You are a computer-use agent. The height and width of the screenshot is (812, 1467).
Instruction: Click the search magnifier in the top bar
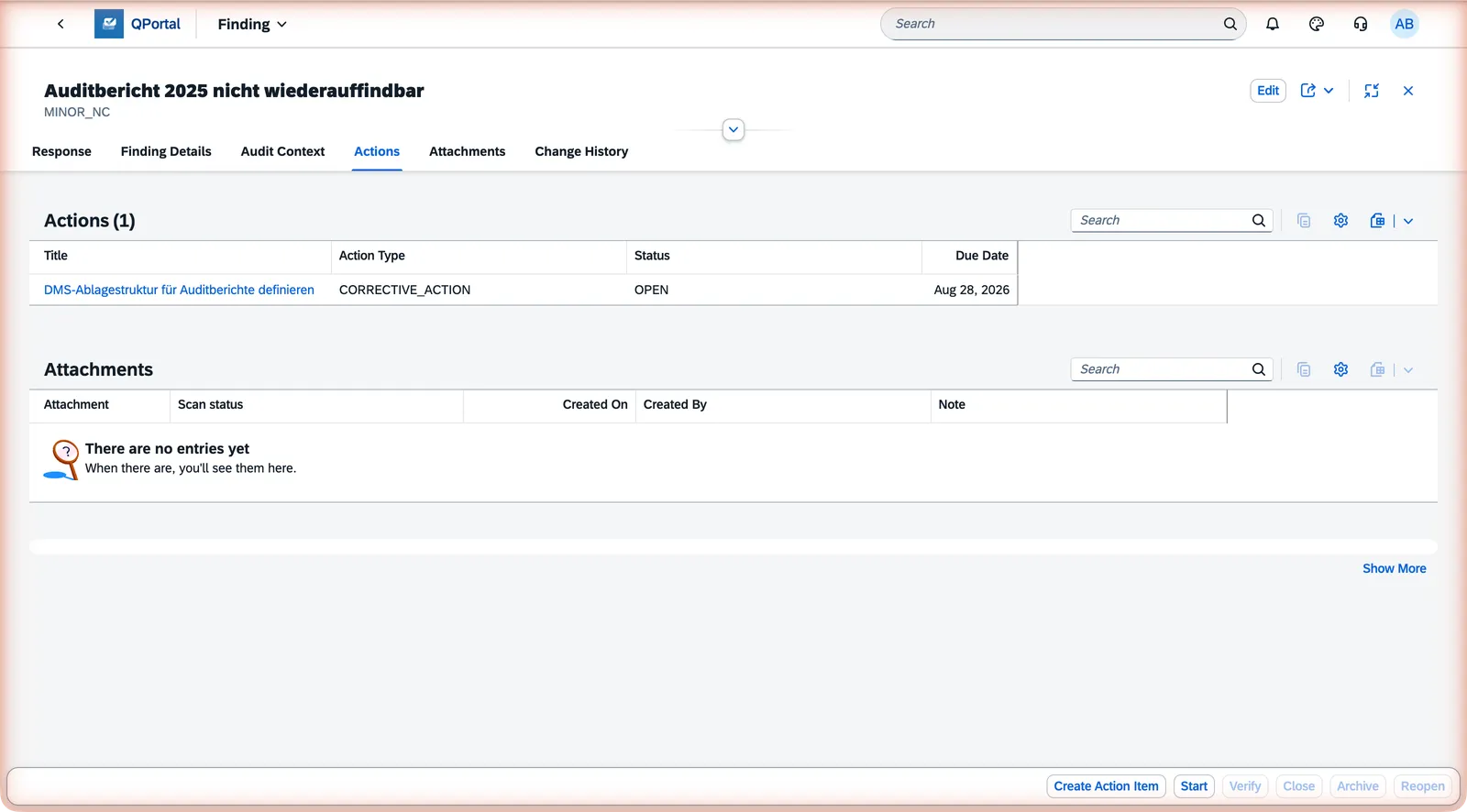pos(1230,24)
